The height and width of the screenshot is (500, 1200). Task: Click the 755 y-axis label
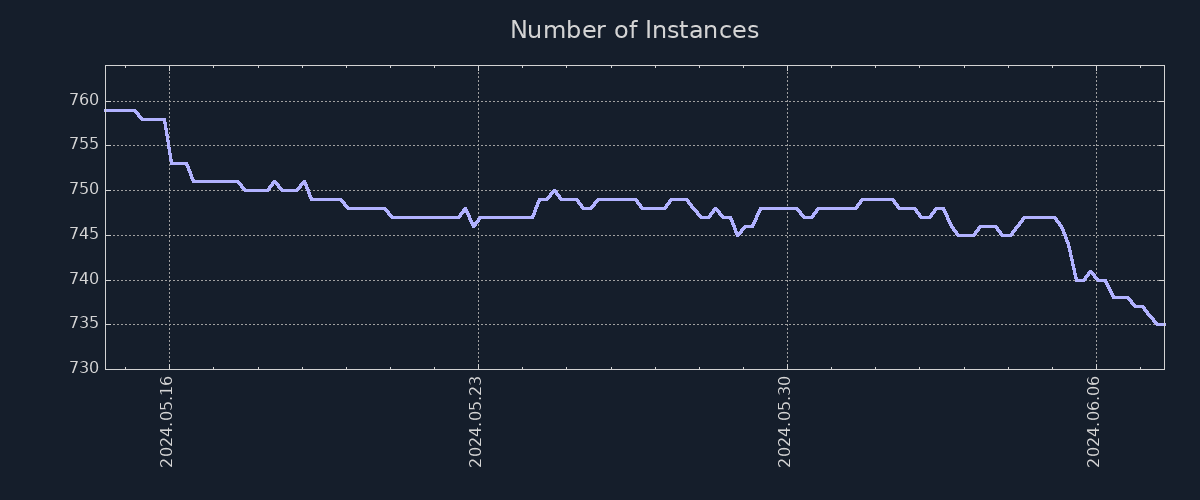84,145
